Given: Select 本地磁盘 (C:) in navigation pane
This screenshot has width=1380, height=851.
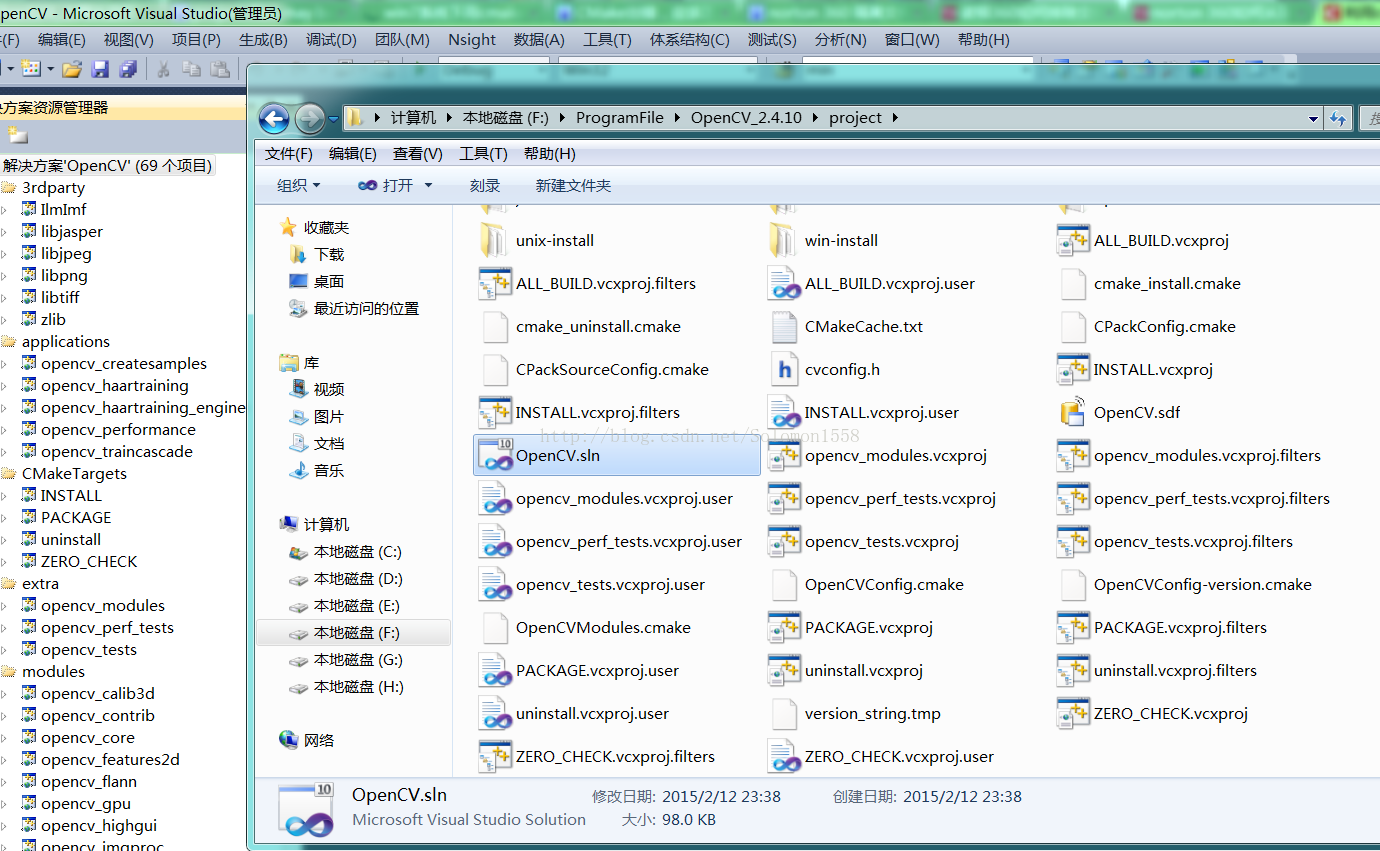Looking at the screenshot, I should click(345, 552).
